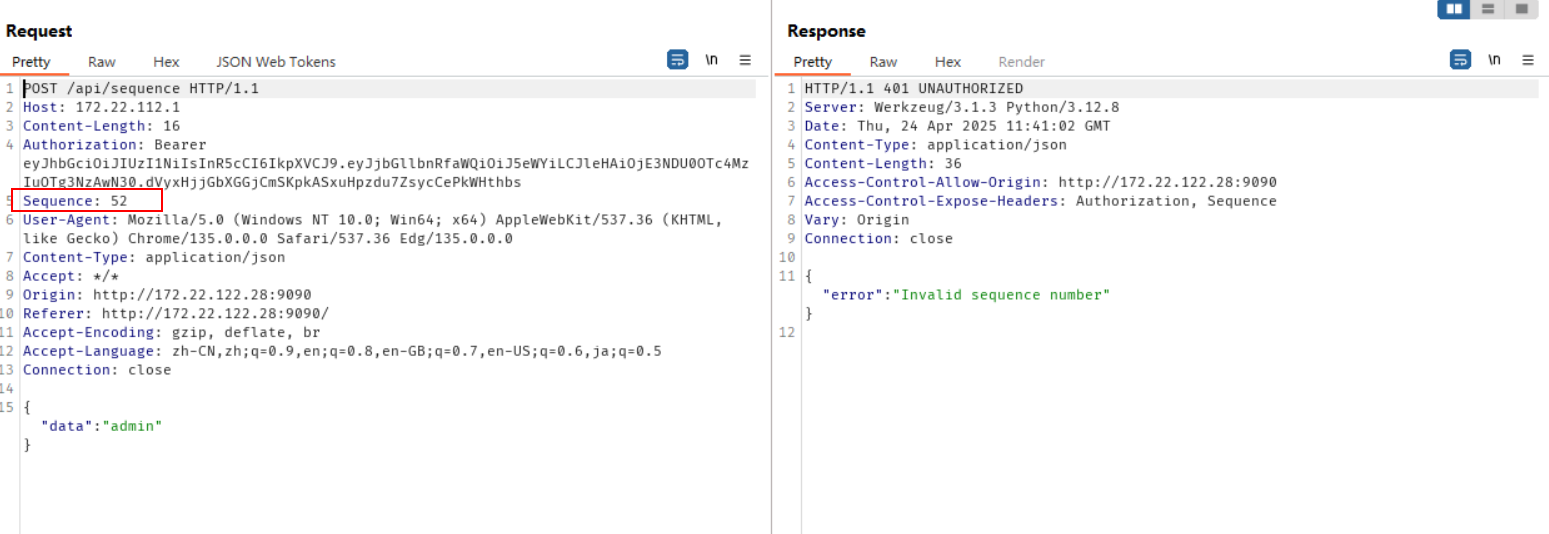Click response Connection: close header
Image resolution: width=1549 pixels, height=534 pixels.
tap(878, 239)
